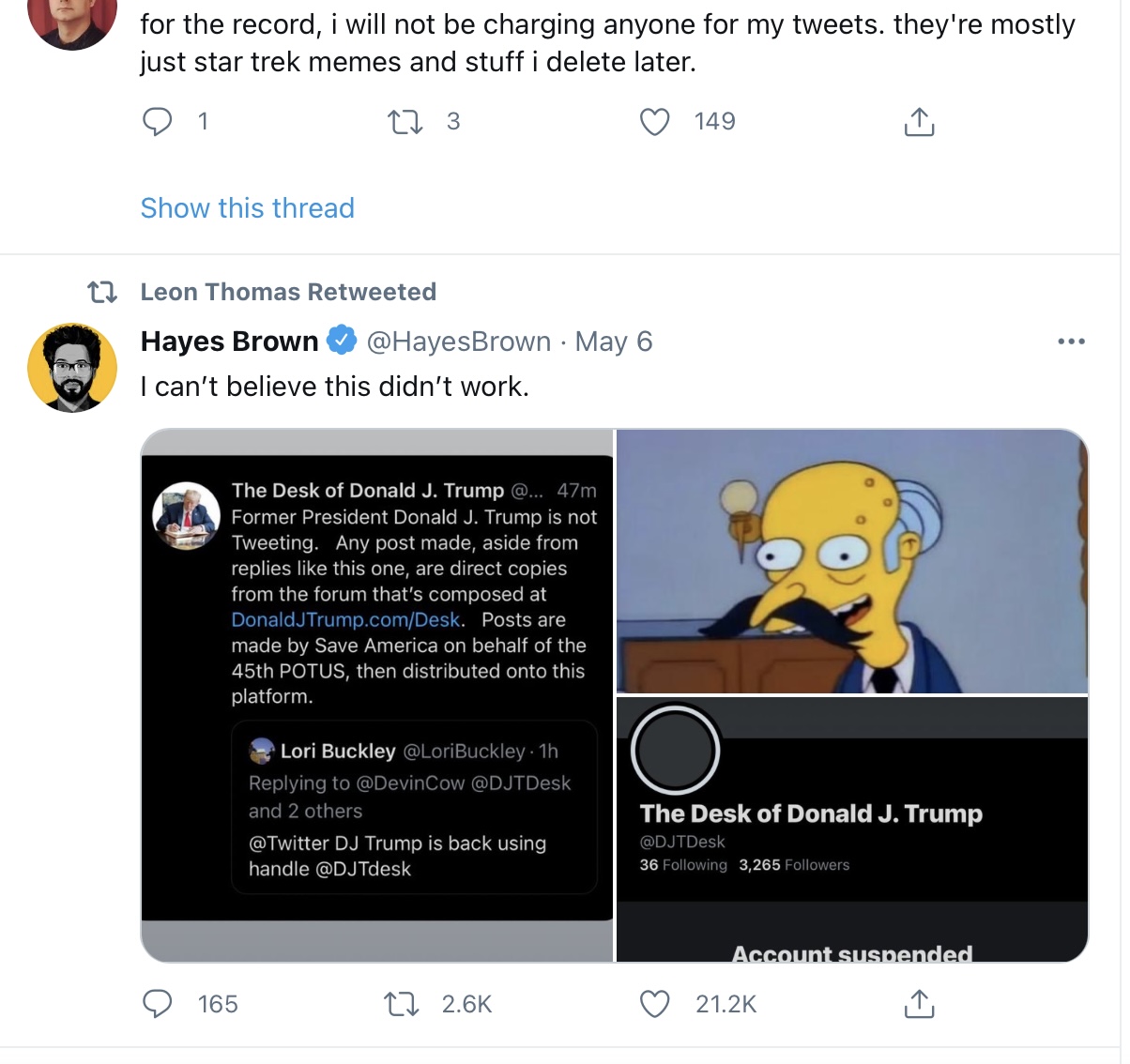Viewport: 1130px width, 1064px height.
Task: Open the Desk of Donald J. Trump screenshot image
Action: (x=376, y=695)
